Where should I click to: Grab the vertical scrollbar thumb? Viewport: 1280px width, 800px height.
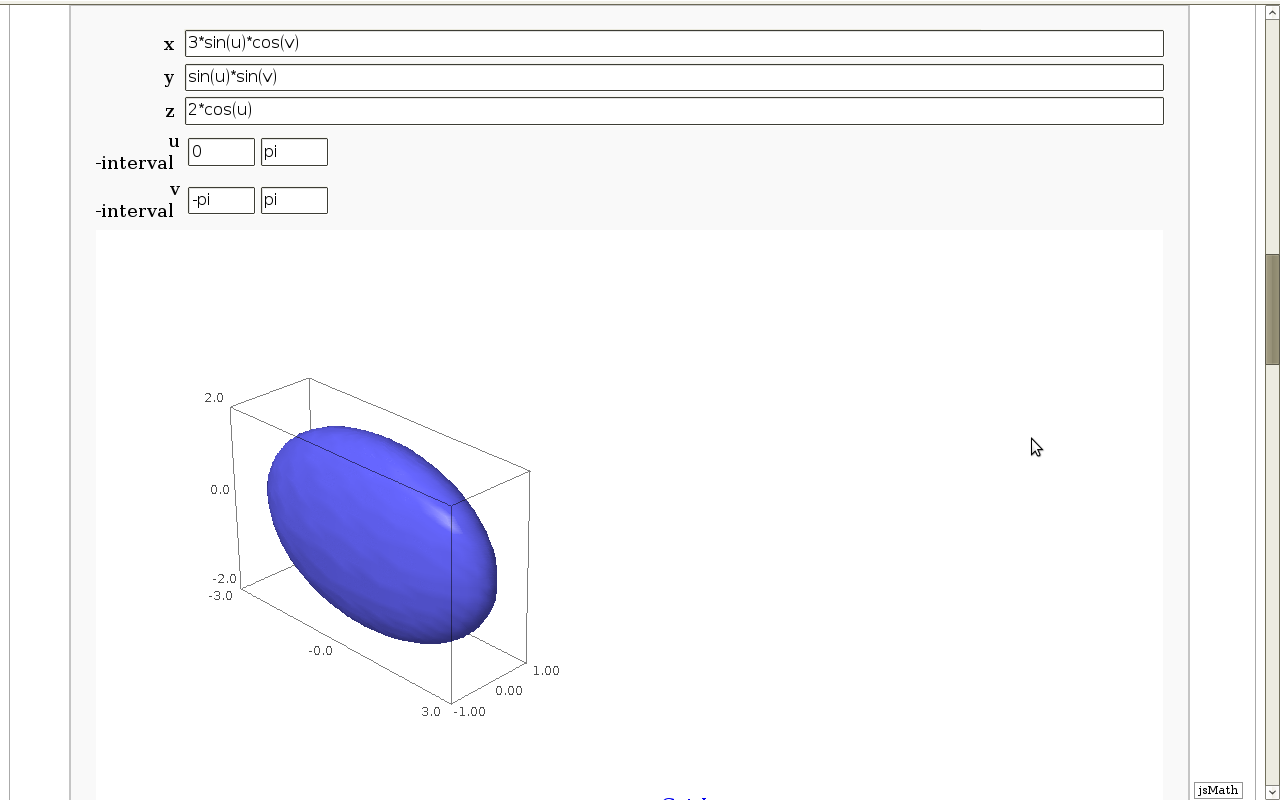tap(1272, 309)
